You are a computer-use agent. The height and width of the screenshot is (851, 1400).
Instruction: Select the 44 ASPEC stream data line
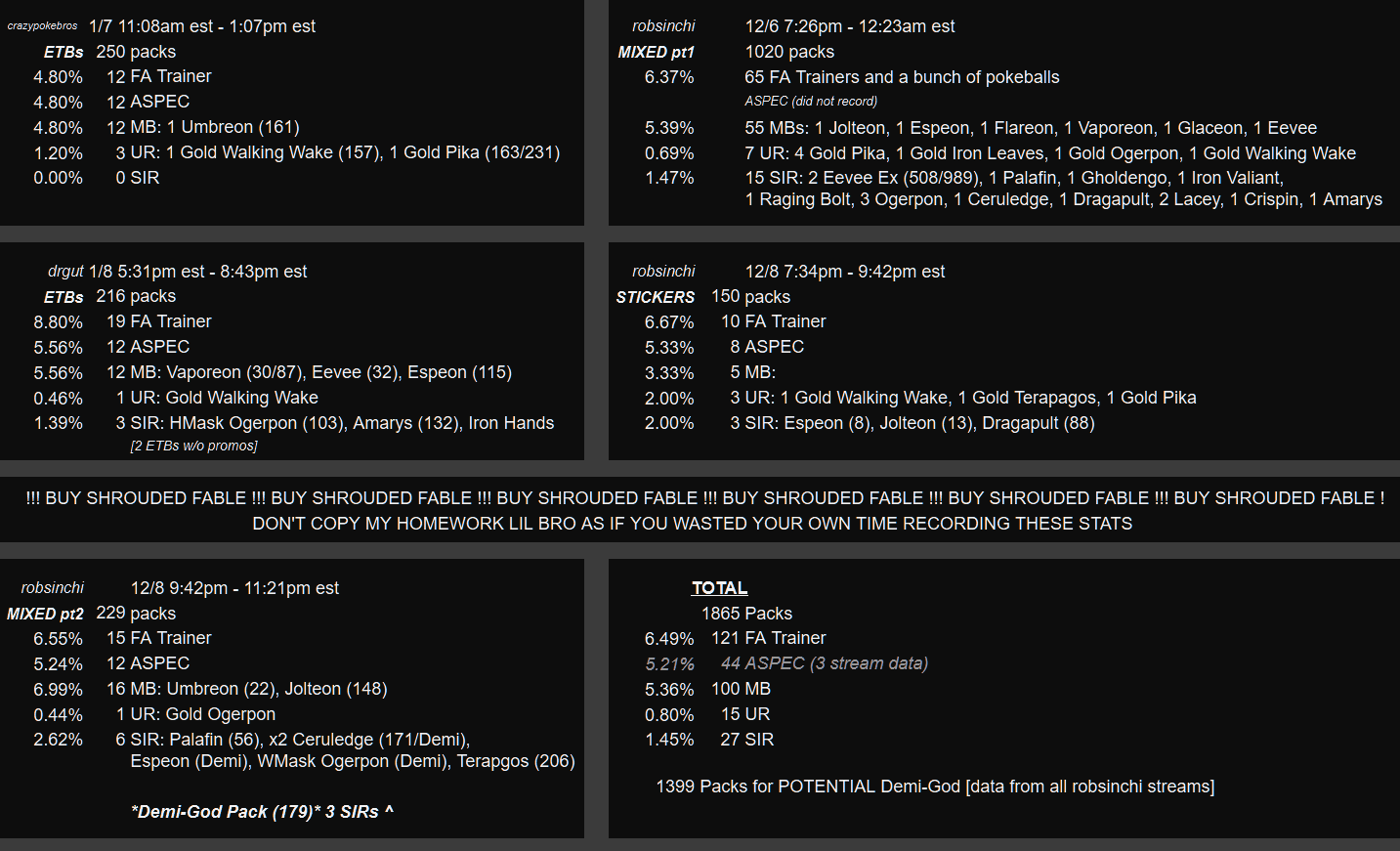pos(825,663)
